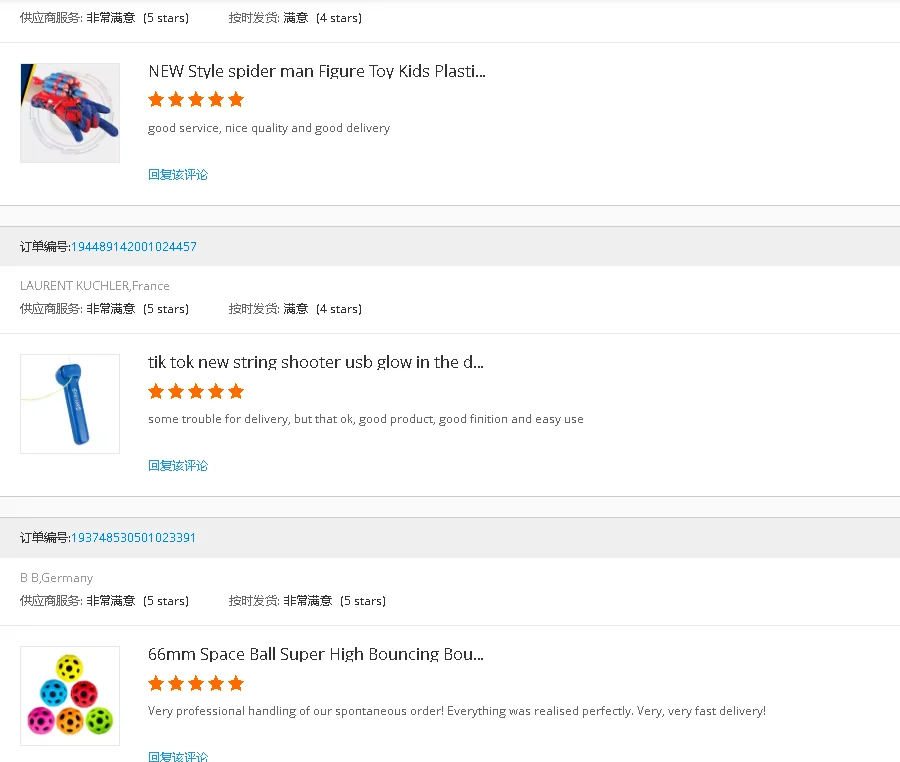Screen dimensions: 900x762
Task: Open the spider man glove product thumbnail
Action: point(70,113)
